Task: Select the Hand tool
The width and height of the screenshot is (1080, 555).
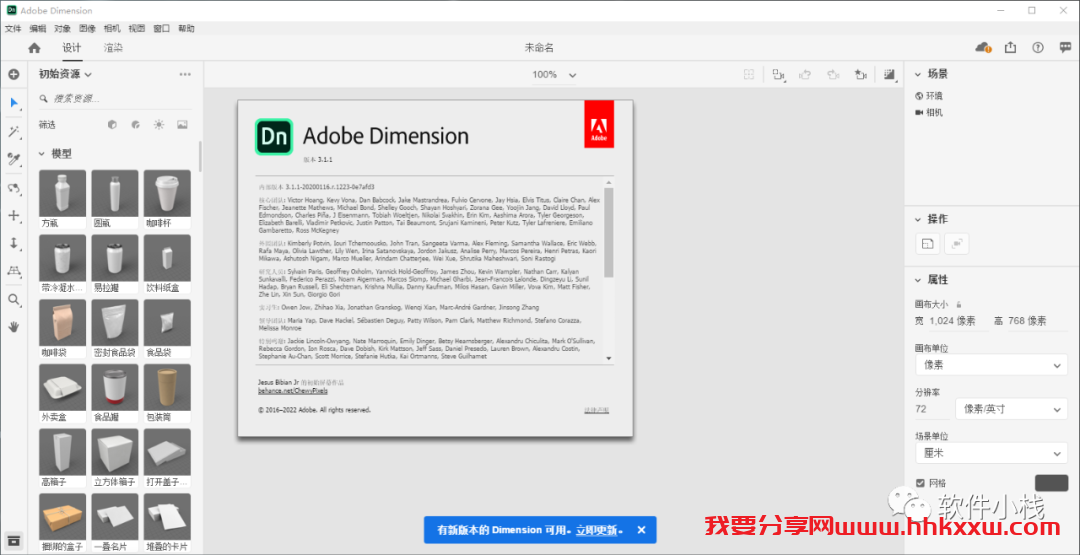Action: pyautogui.click(x=13, y=327)
